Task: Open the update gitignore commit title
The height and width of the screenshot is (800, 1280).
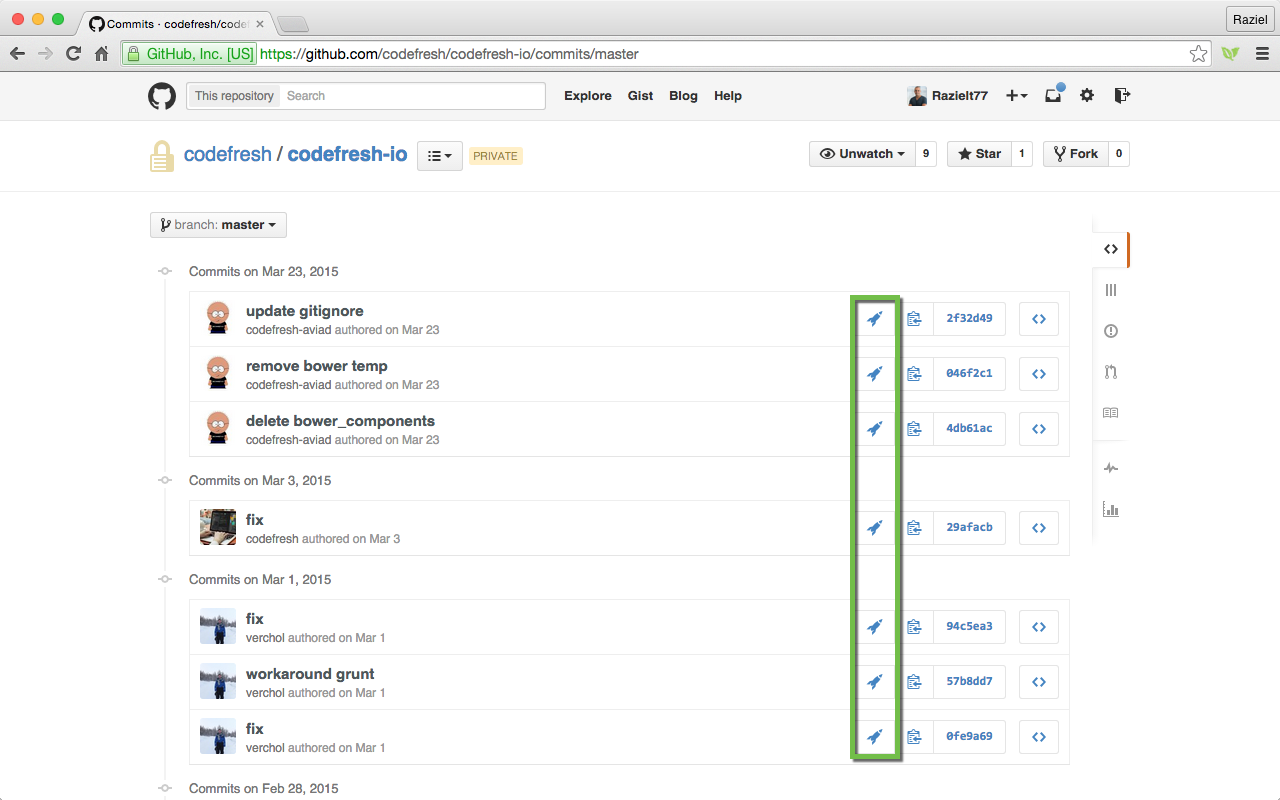Action: (x=305, y=311)
